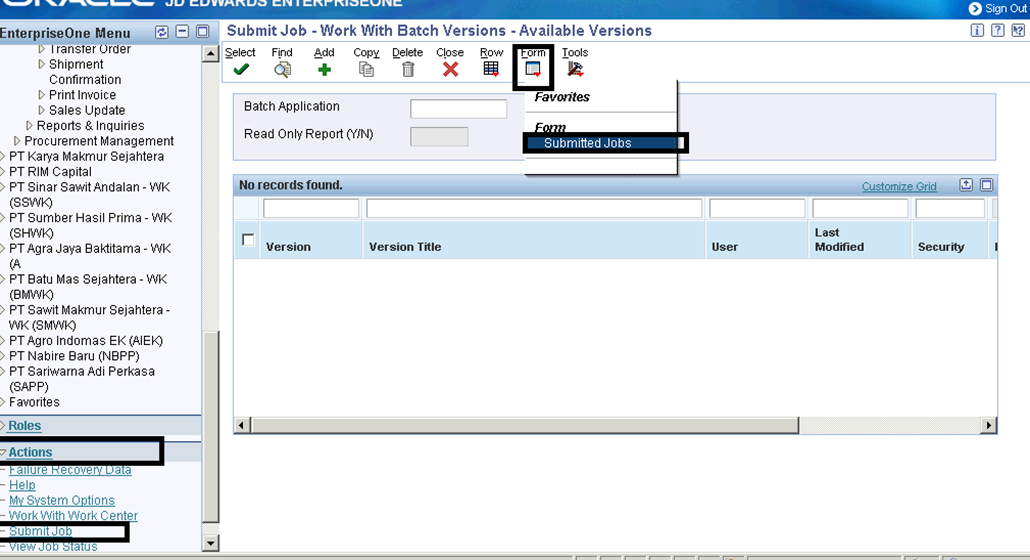Open the Roles section link
Screen dimensions: 1030x560
(24, 425)
